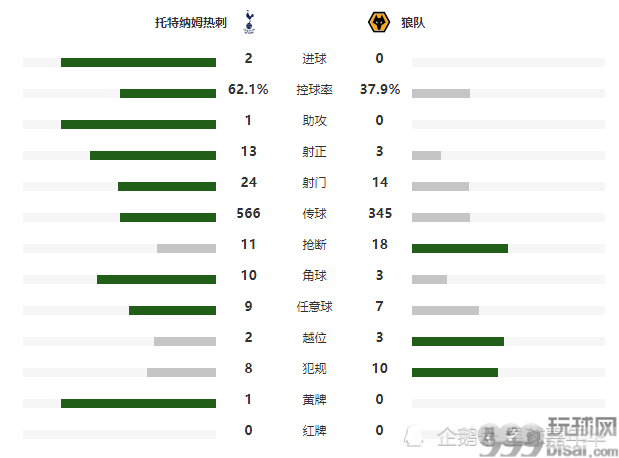Click the 传球 passes label
The width and height of the screenshot is (619, 458).
click(315, 214)
